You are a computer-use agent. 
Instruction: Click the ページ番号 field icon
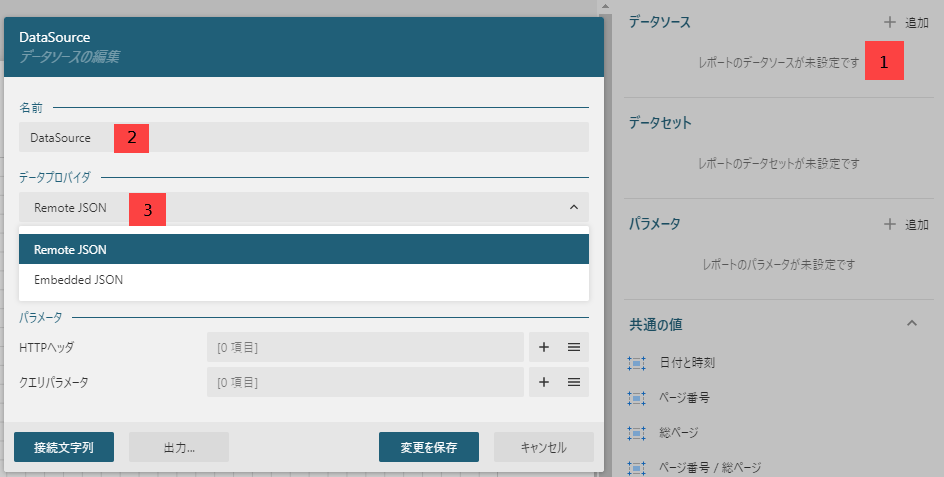[635, 398]
